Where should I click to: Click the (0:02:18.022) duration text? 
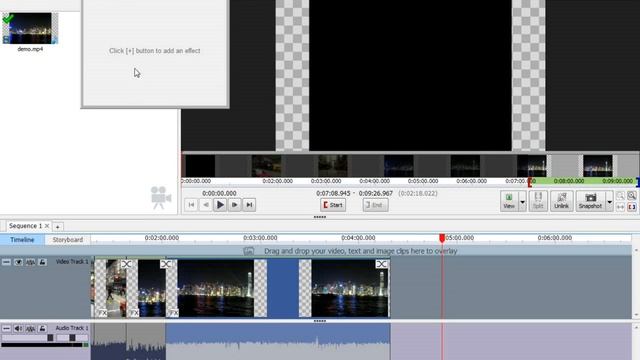click(x=418, y=193)
